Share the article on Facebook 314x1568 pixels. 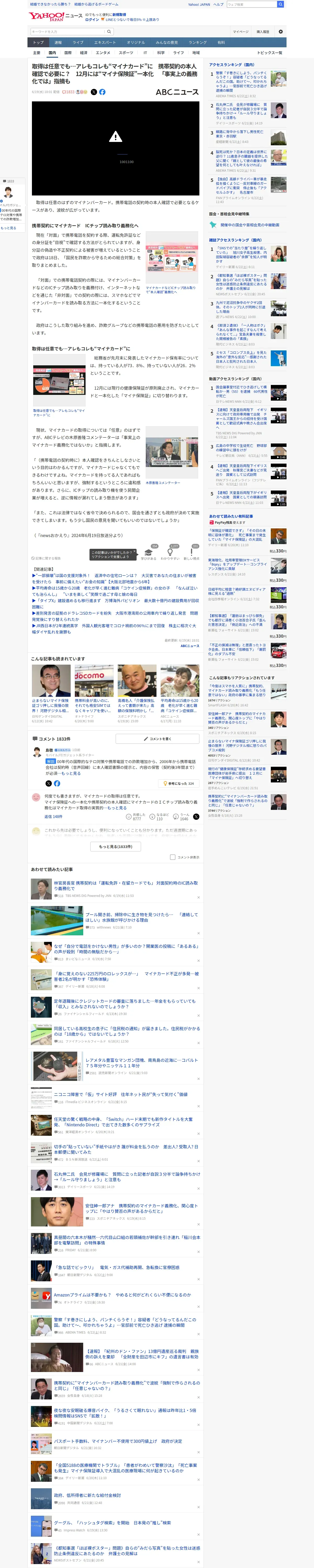click(x=102, y=92)
